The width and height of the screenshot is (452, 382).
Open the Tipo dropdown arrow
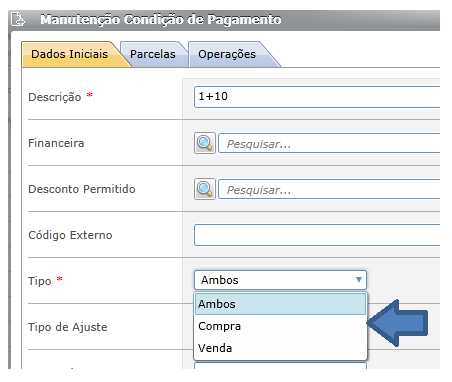[359, 280]
